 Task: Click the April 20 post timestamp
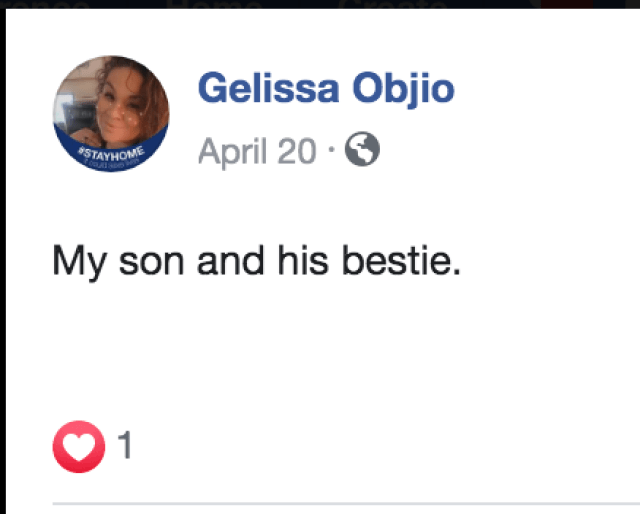[257, 152]
